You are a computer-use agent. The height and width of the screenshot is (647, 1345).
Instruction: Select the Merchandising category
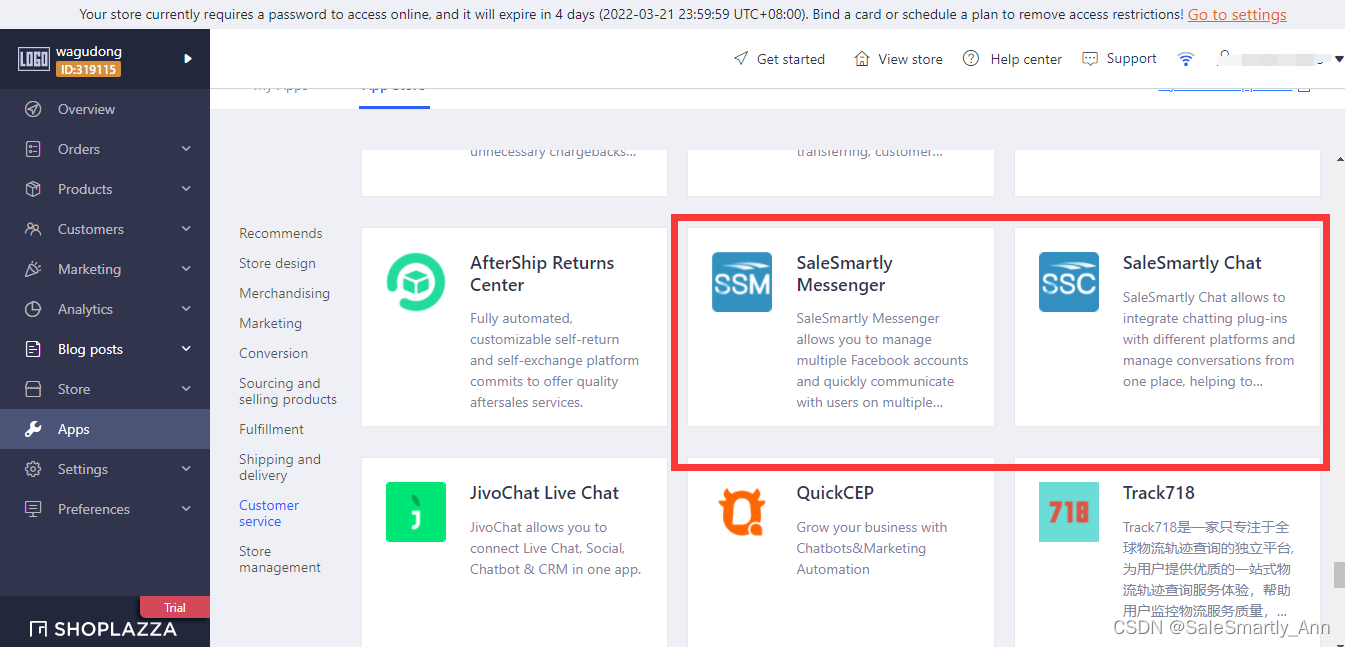pyautogui.click(x=284, y=293)
